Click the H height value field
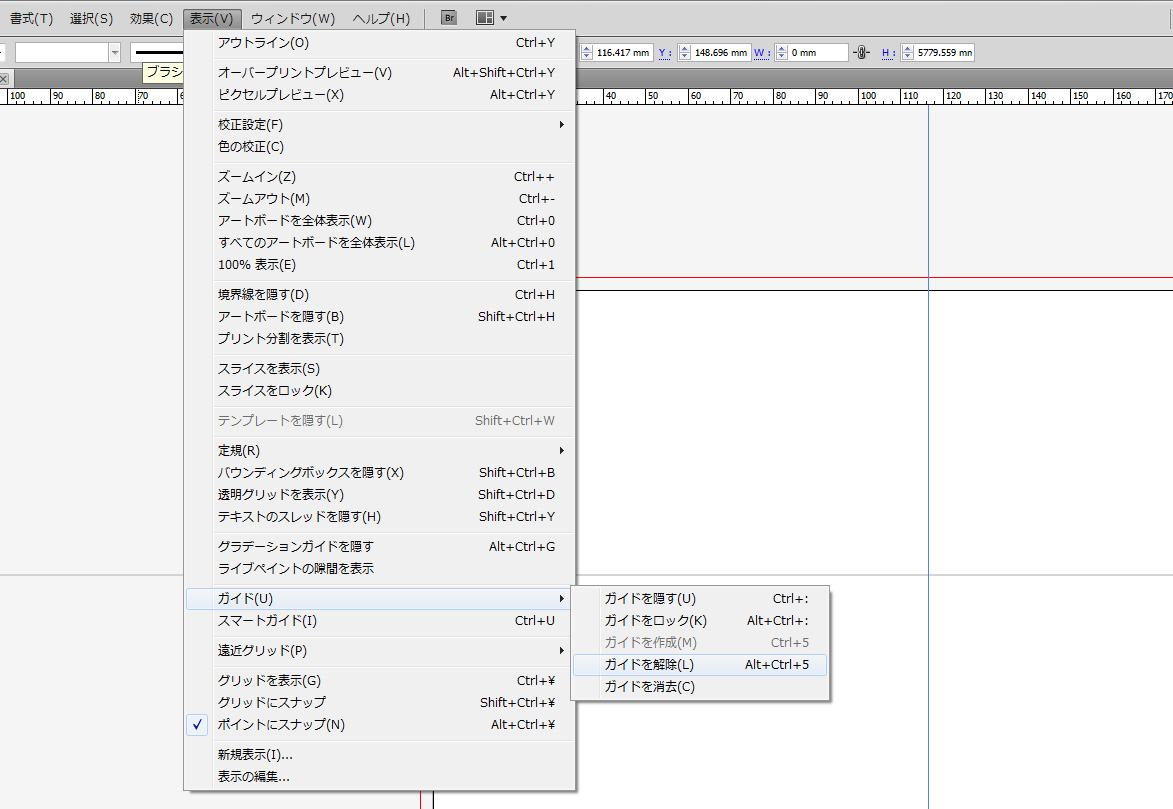Screen dimensions: 1173x809 [x=944, y=52]
